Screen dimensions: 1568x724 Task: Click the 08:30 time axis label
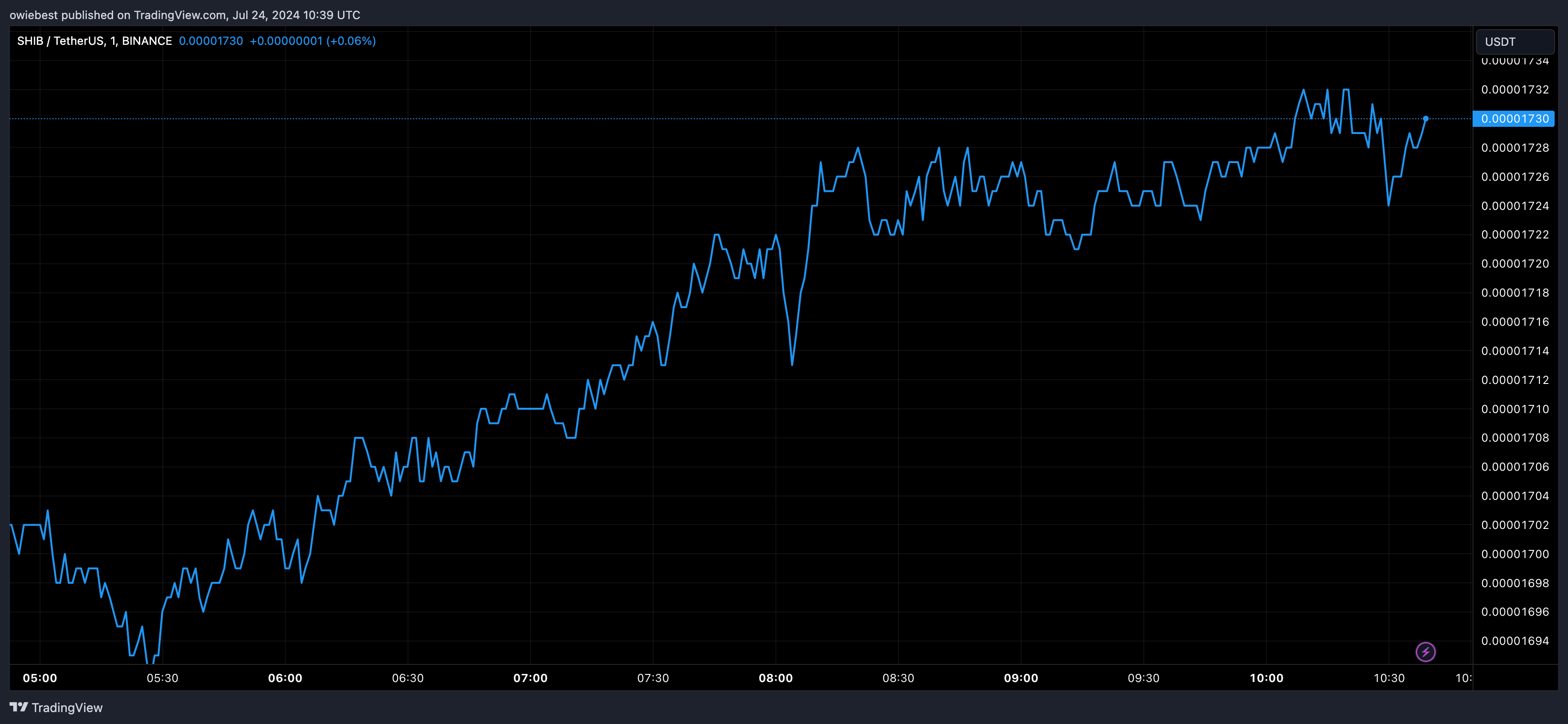[x=899, y=678]
